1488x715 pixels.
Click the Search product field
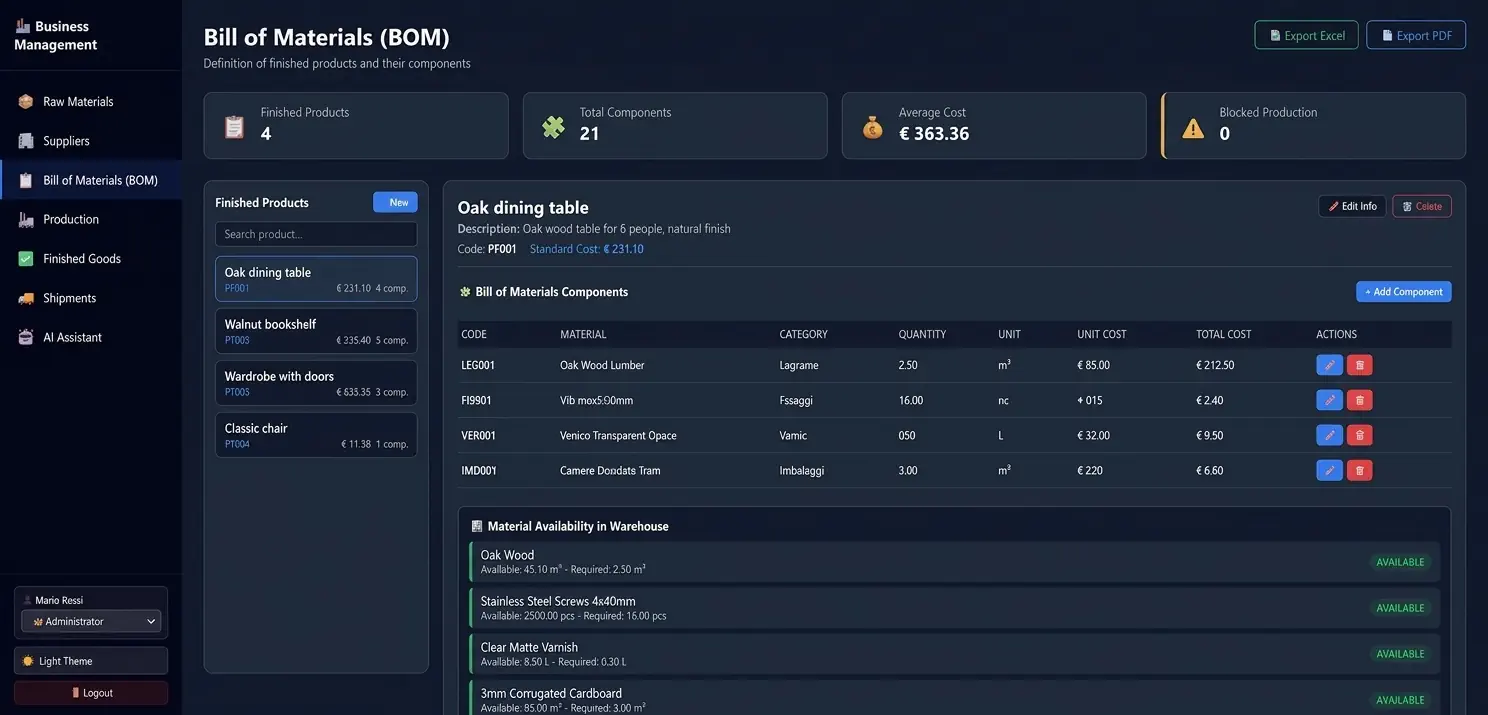[316, 234]
